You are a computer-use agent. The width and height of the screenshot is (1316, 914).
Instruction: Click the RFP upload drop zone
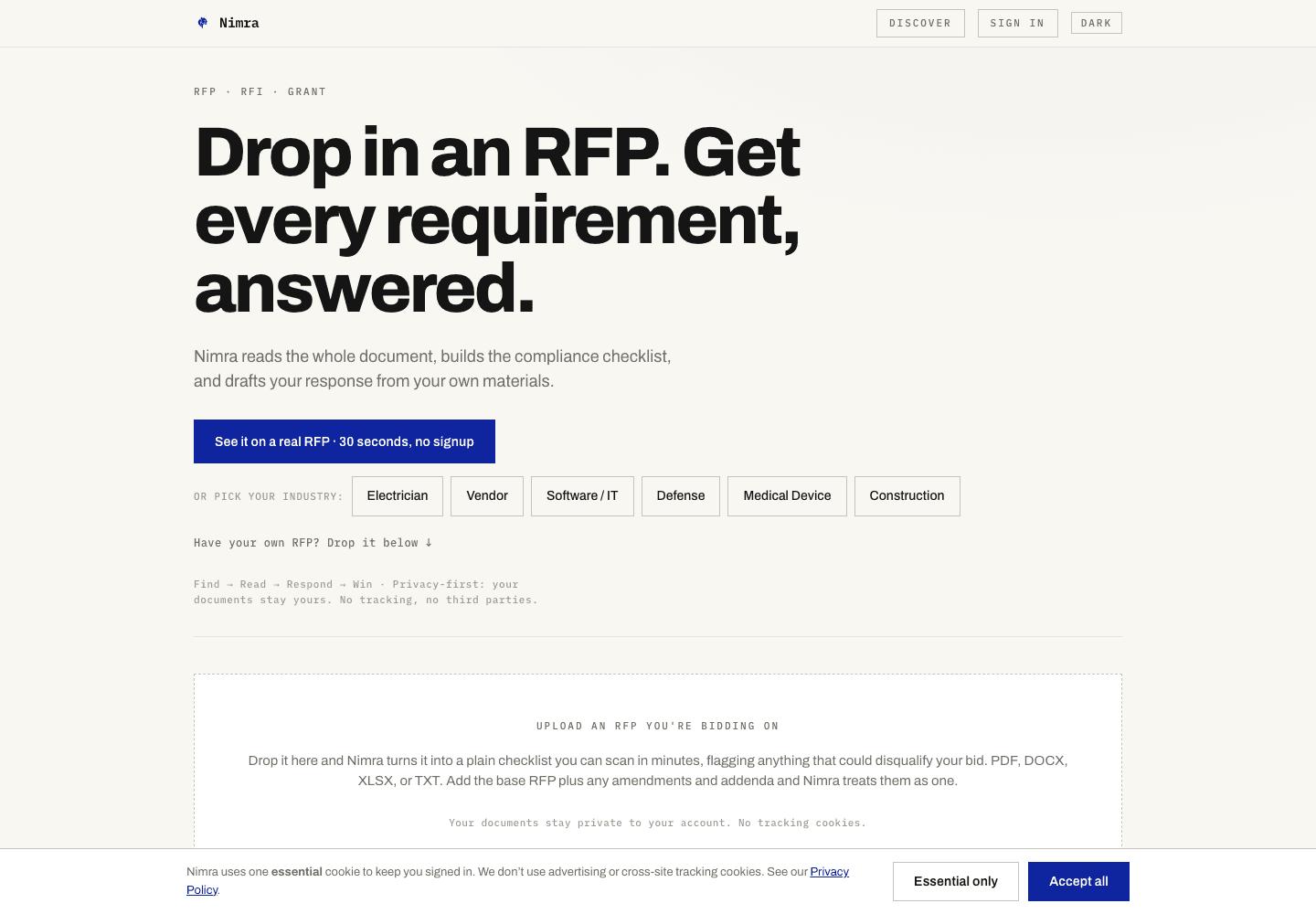(x=658, y=760)
